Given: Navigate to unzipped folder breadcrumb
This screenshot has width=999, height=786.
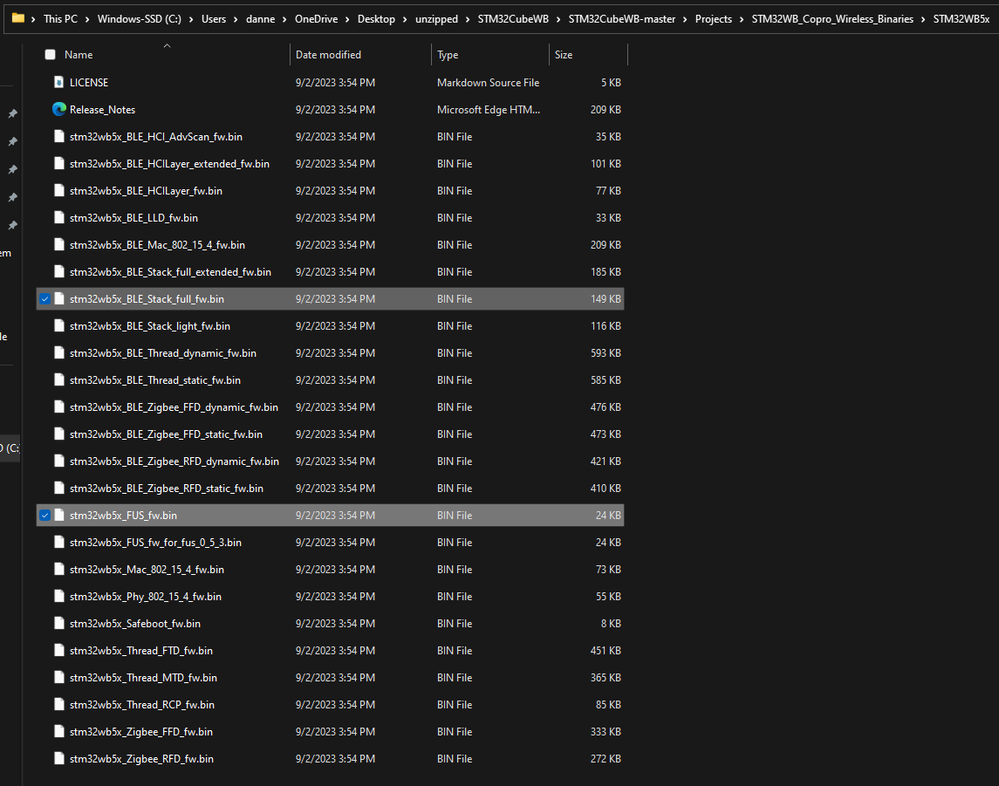Looking at the screenshot, I should coord(436,19).
